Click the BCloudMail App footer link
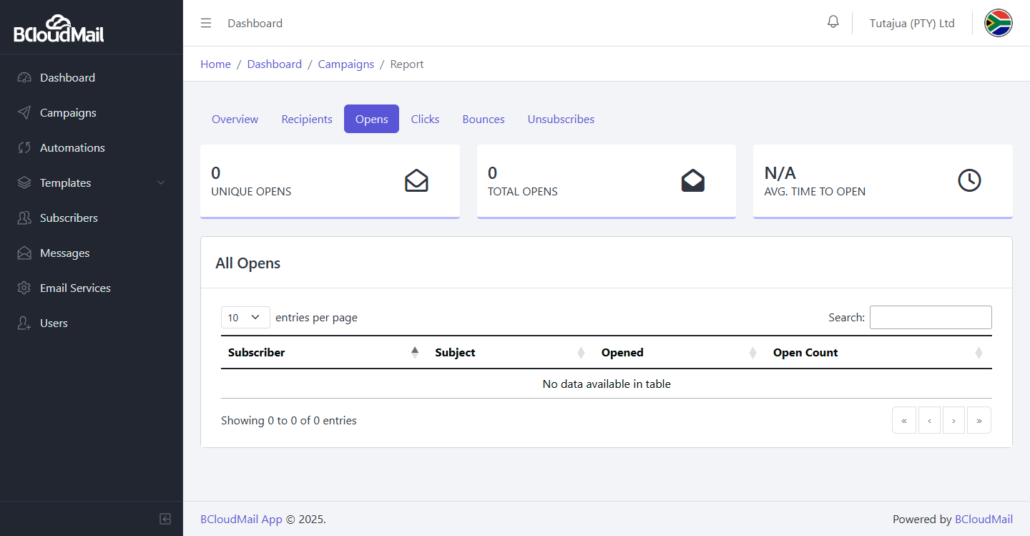This screenshot has width=1030, height=536. click(x=241, y=519)
